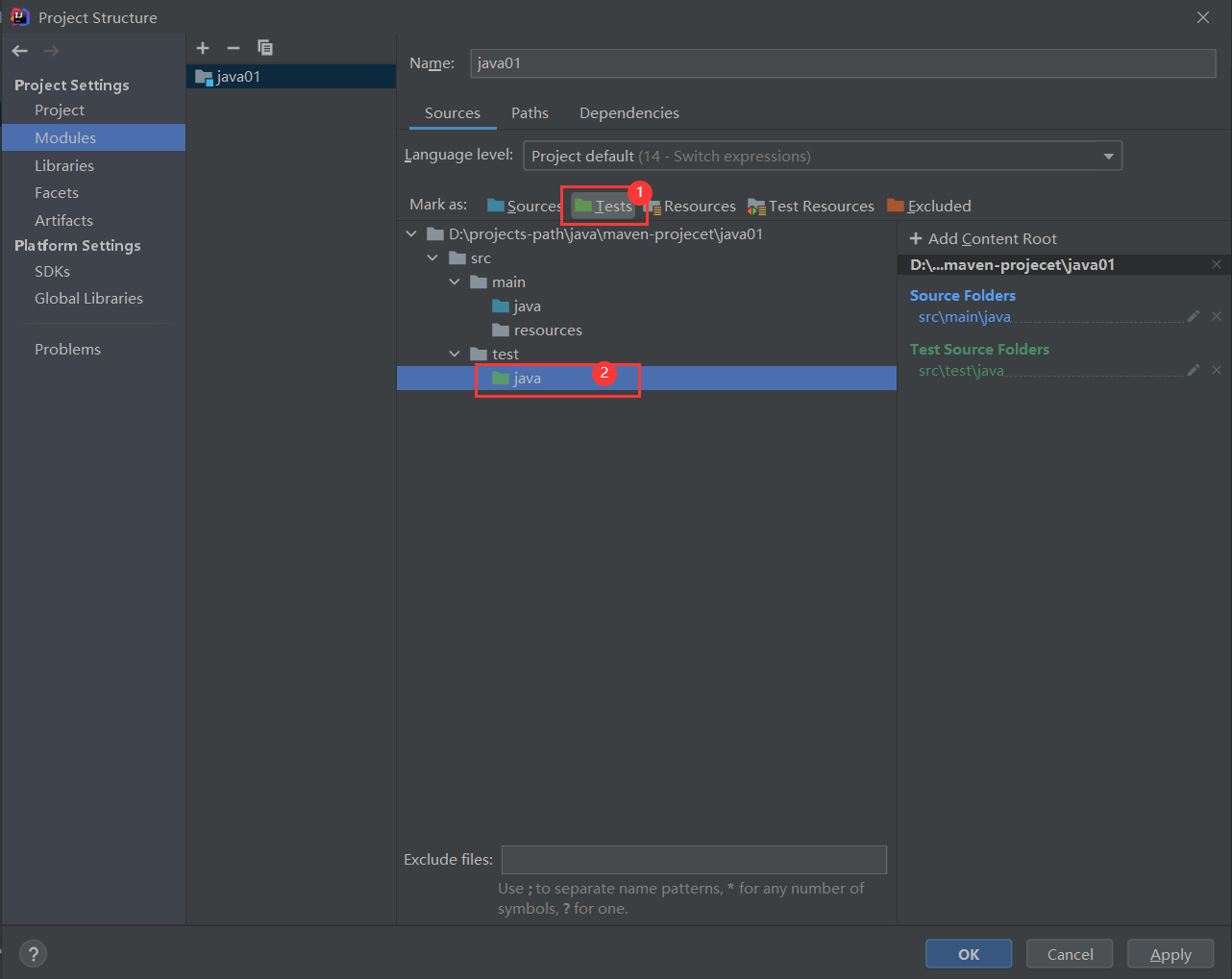Click the forward navigation arrow

pos(52,51)
